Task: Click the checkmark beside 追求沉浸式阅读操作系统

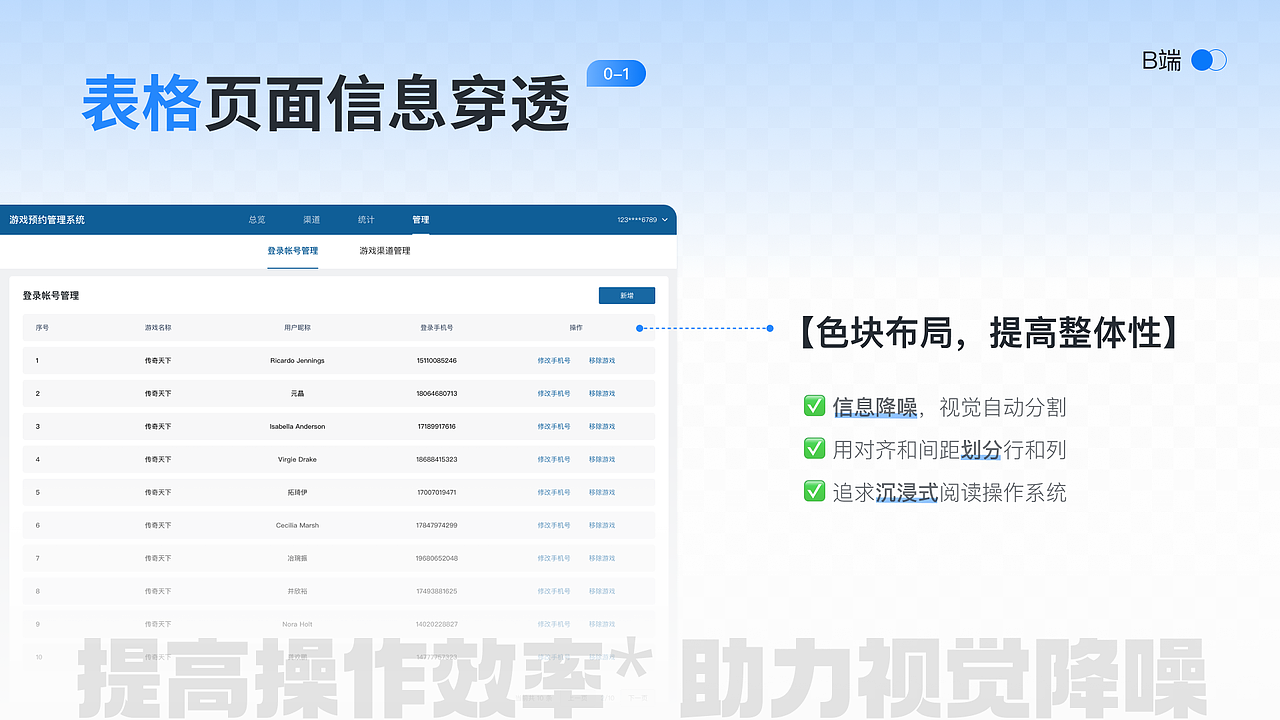Action: tap(815, 490)
